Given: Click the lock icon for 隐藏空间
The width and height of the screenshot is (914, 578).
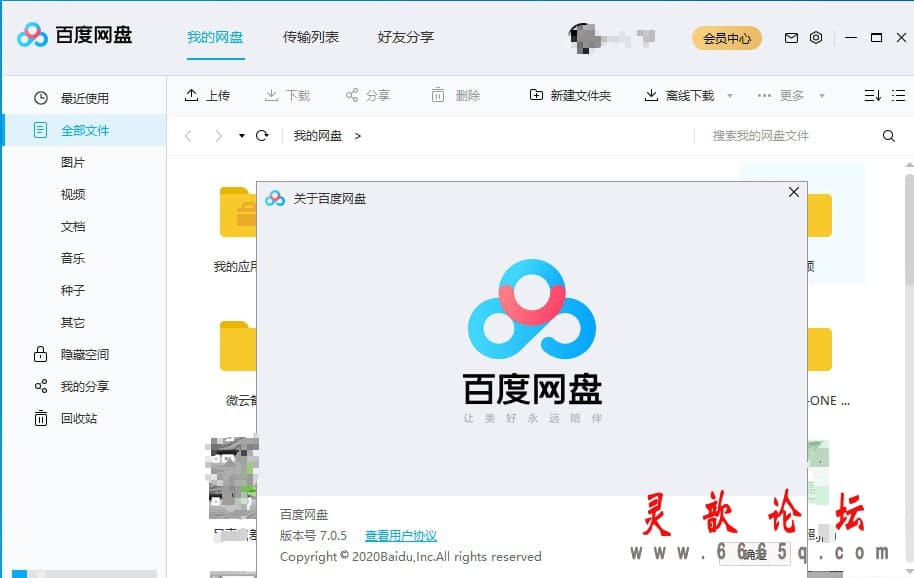Looking at the screenshot, I should coord(40,354).
